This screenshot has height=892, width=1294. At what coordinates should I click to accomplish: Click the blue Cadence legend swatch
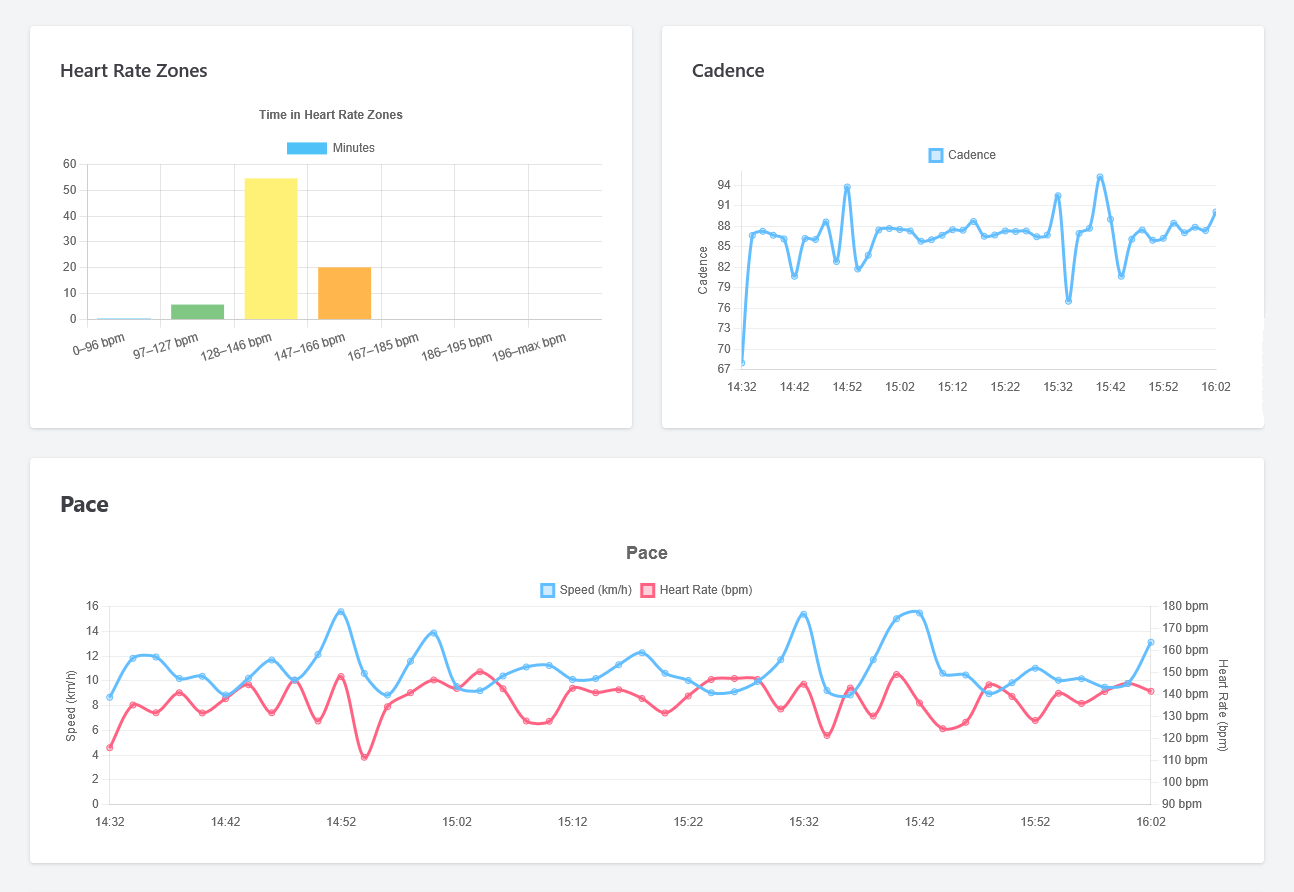(936, 155)
